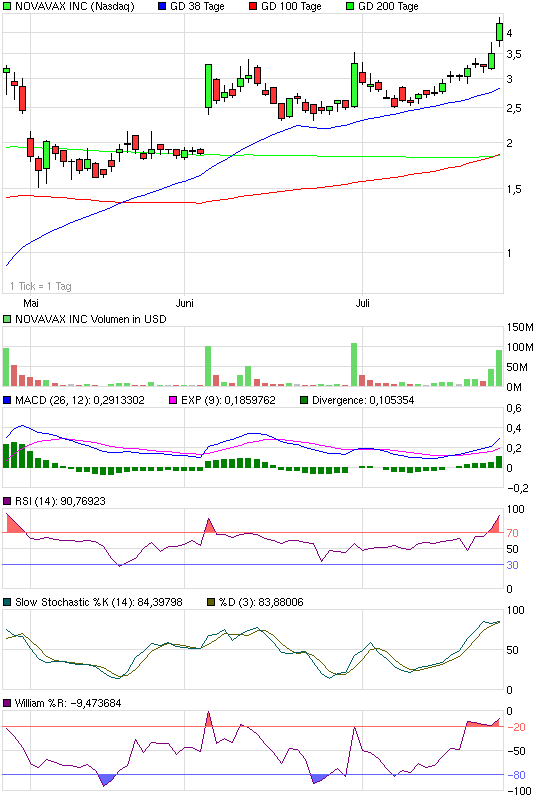The width and height of the screenshot is (545, 799).
Task: Click the '1 Tick = 1 Tag' note
Action: click(x=41, y=286)
